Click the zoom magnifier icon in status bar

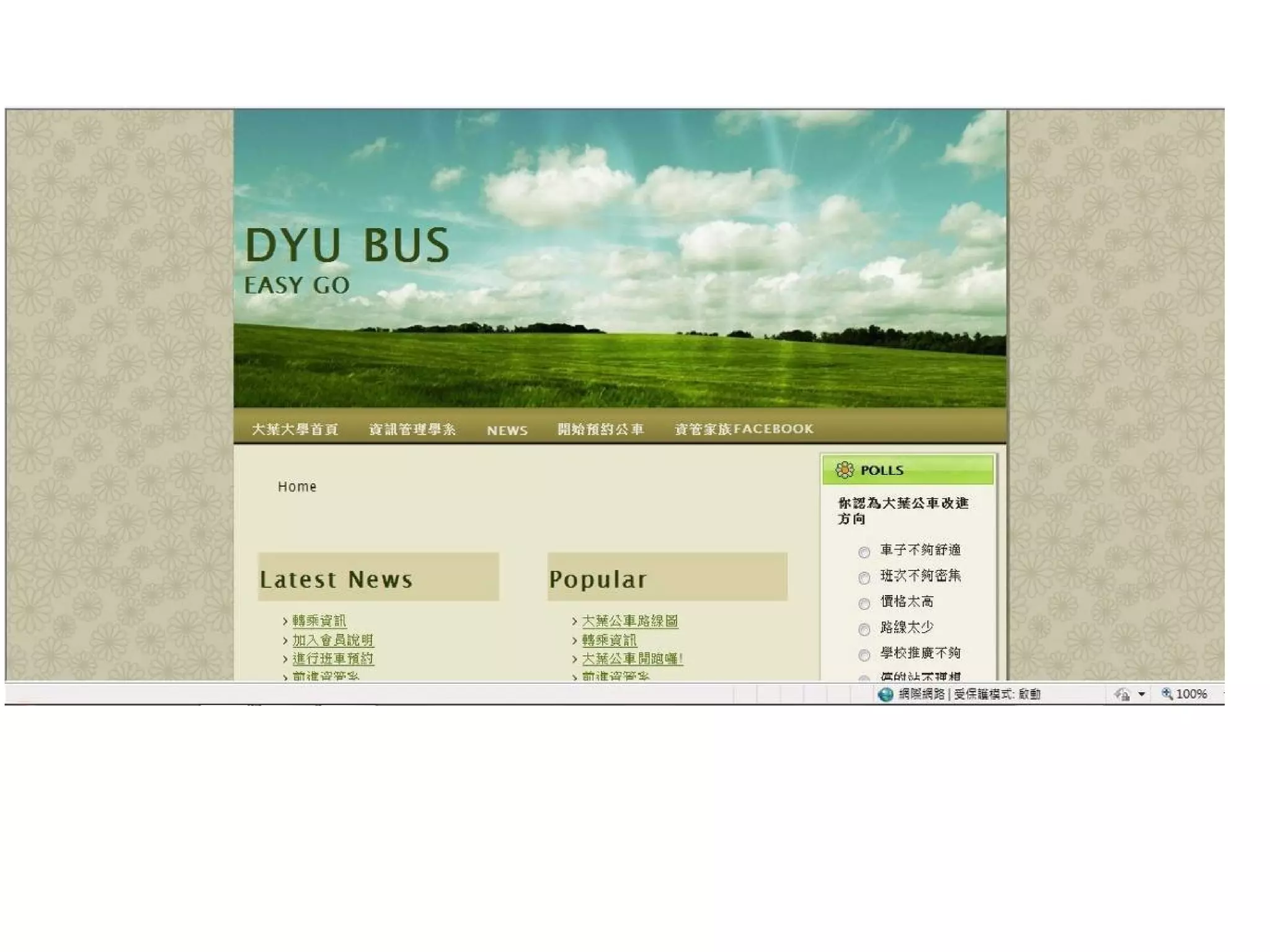pyautogui.click(x=1166, y=694)
